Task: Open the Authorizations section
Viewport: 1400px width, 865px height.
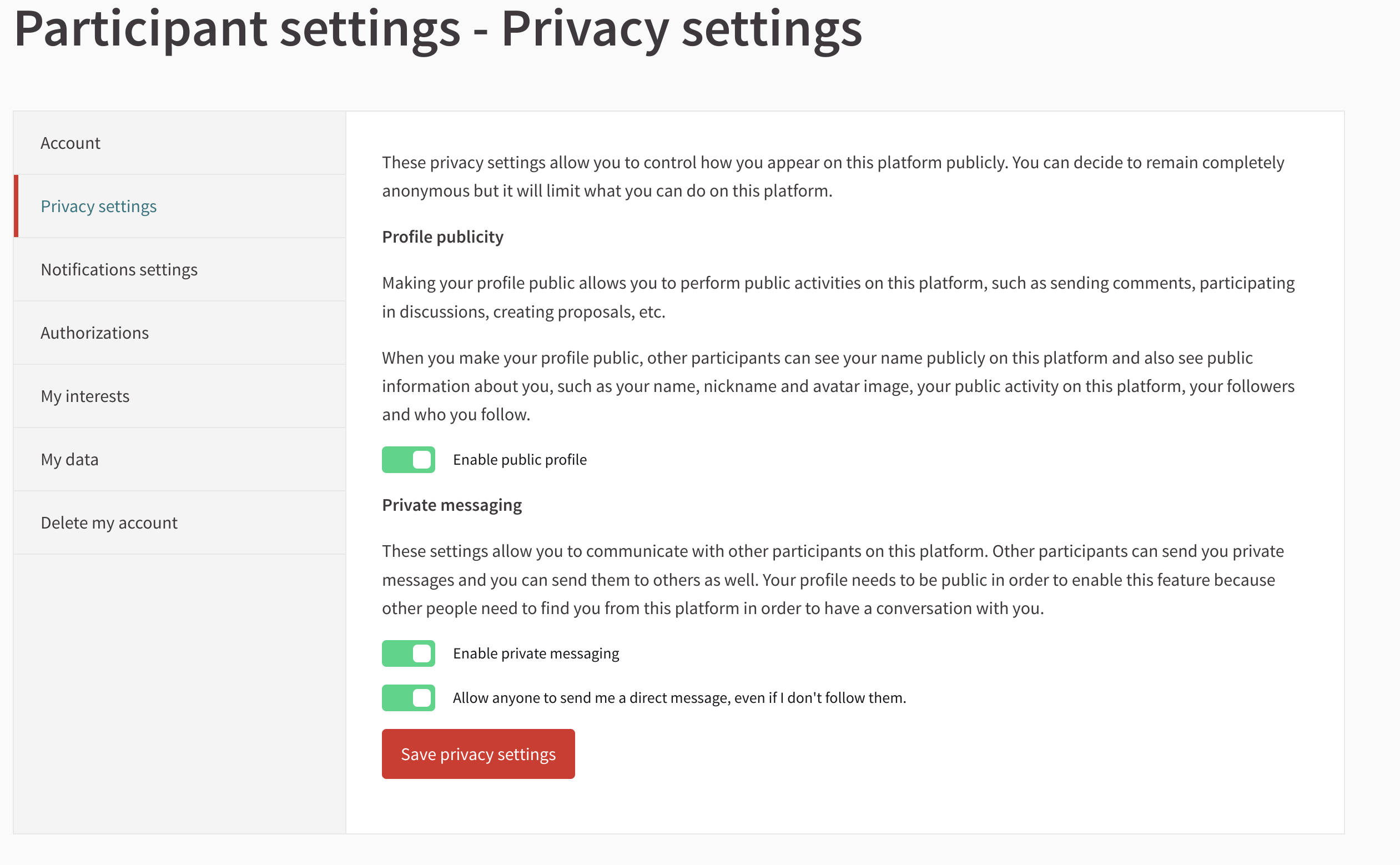Action: [94, 333]
